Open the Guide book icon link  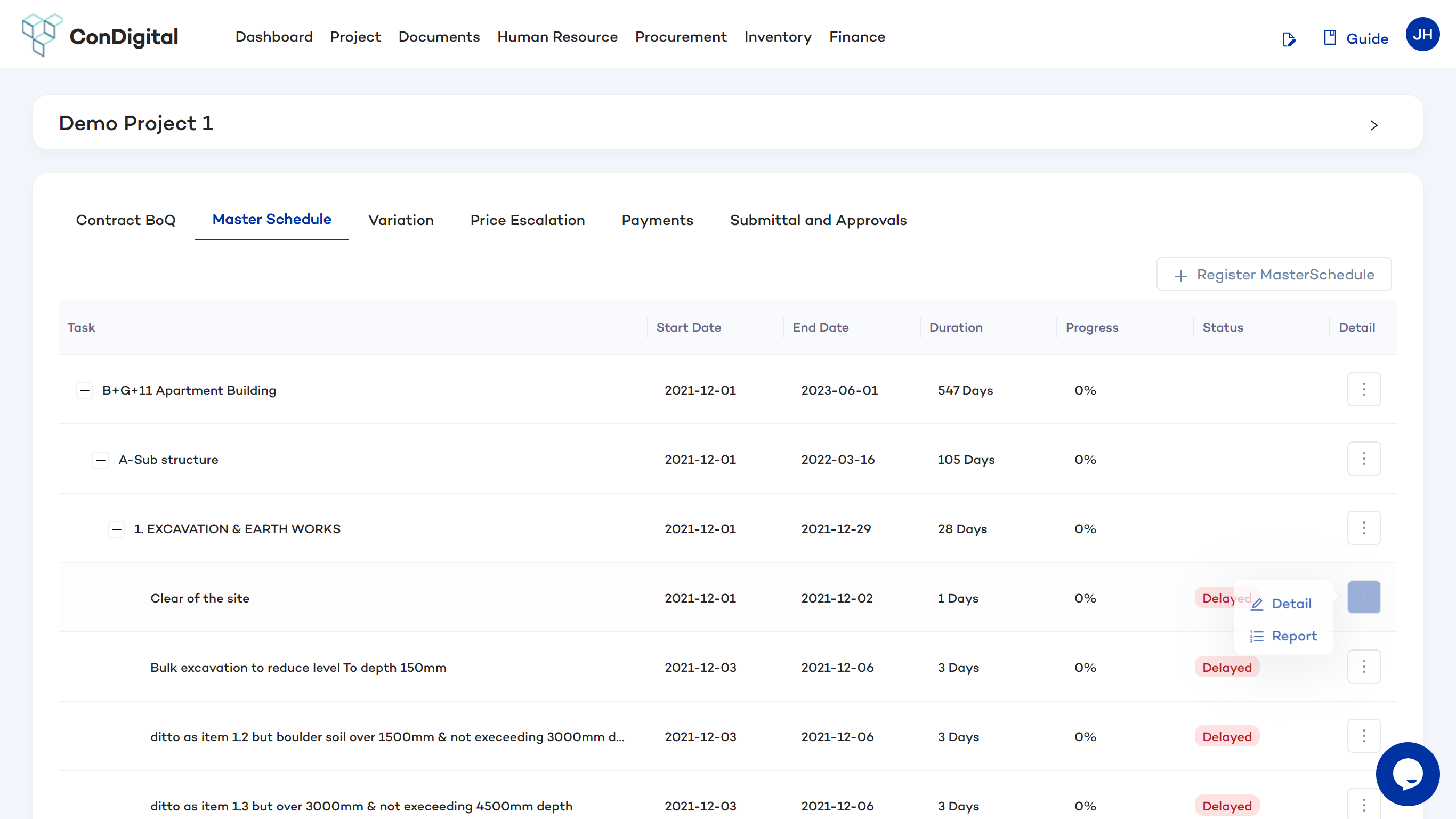[1330, 38]
